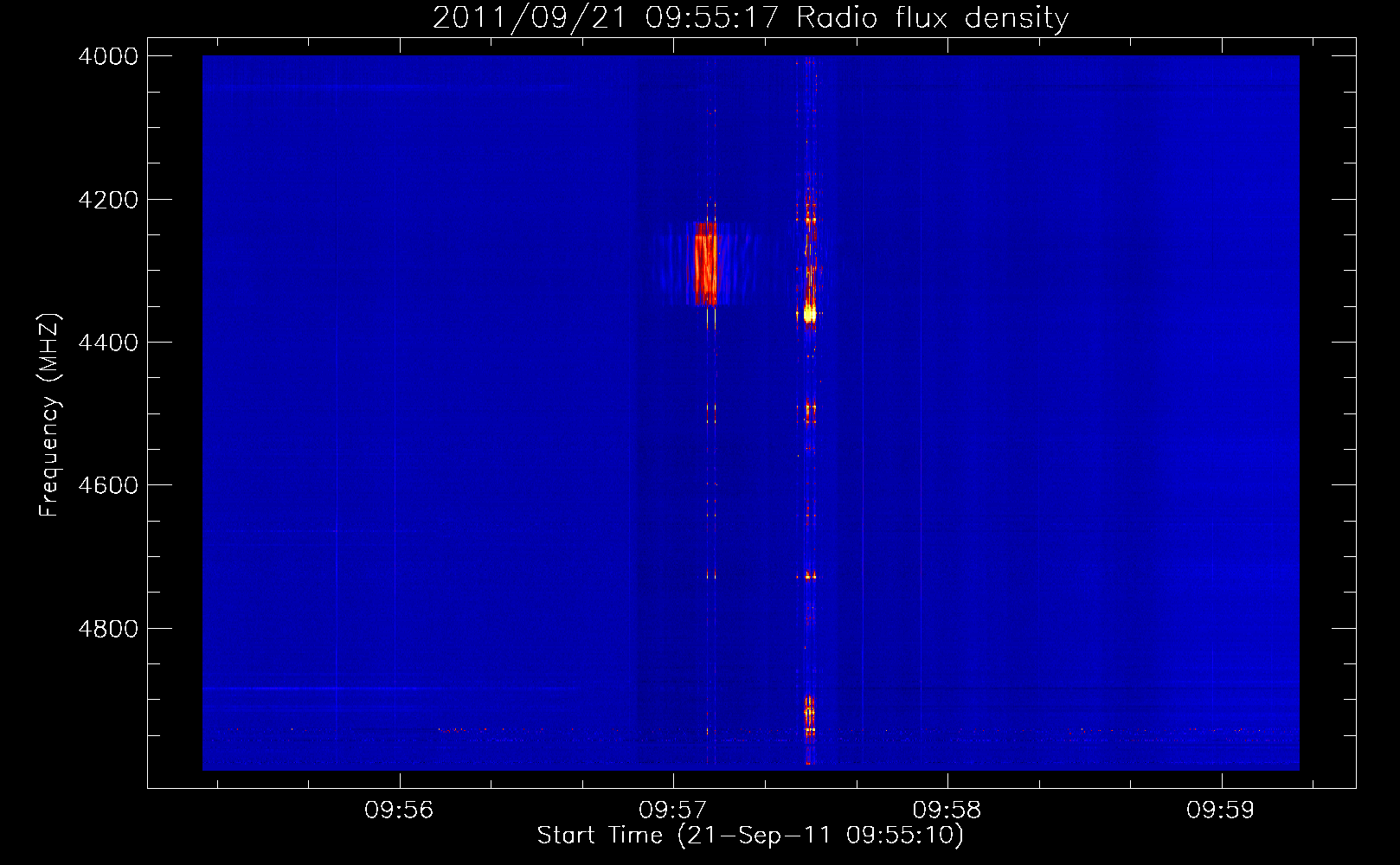Click the 'Start Time (21-Sep-11 09:55:10)' label

750,836
